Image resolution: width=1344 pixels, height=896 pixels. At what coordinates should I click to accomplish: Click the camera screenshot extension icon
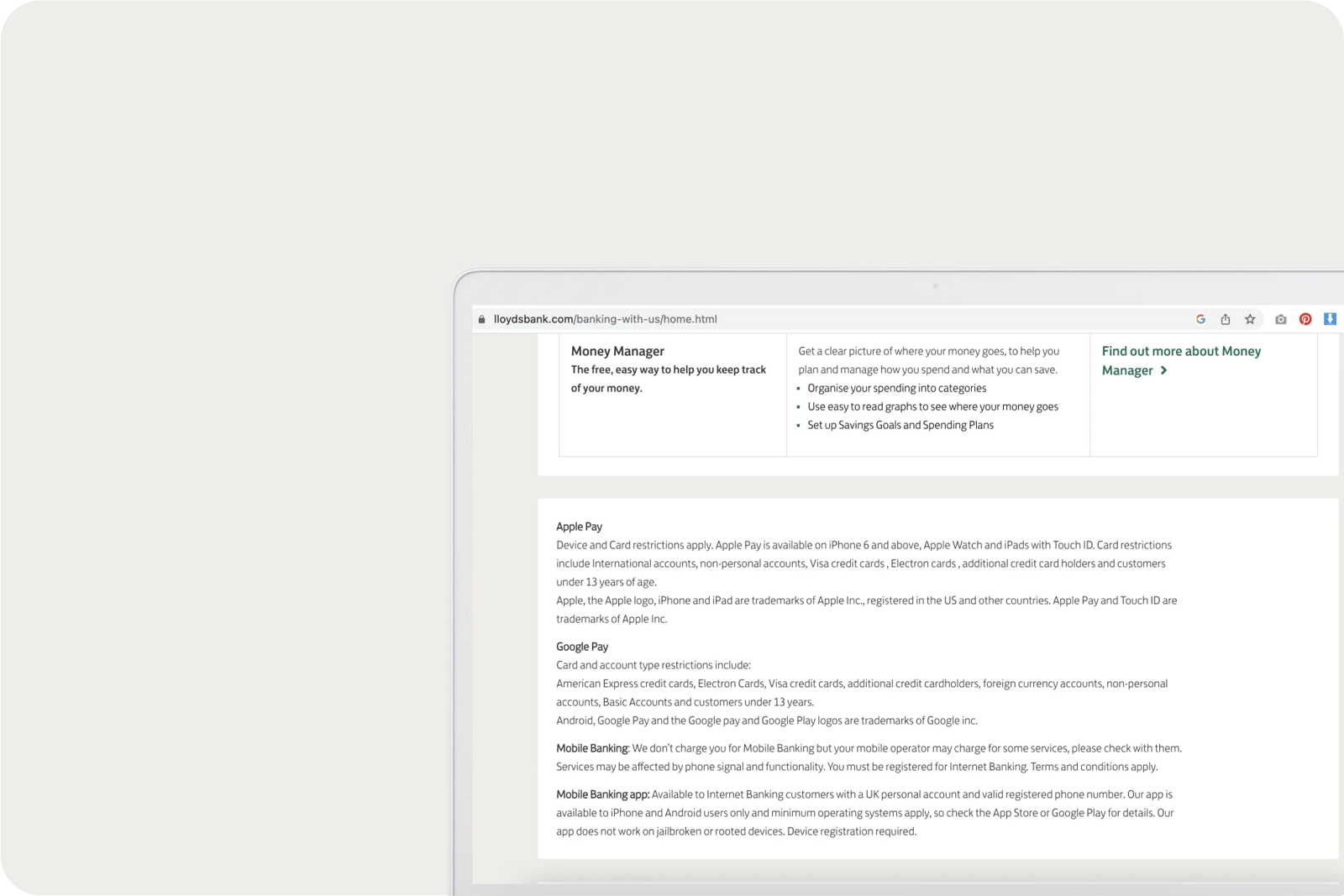(1280, 319)
